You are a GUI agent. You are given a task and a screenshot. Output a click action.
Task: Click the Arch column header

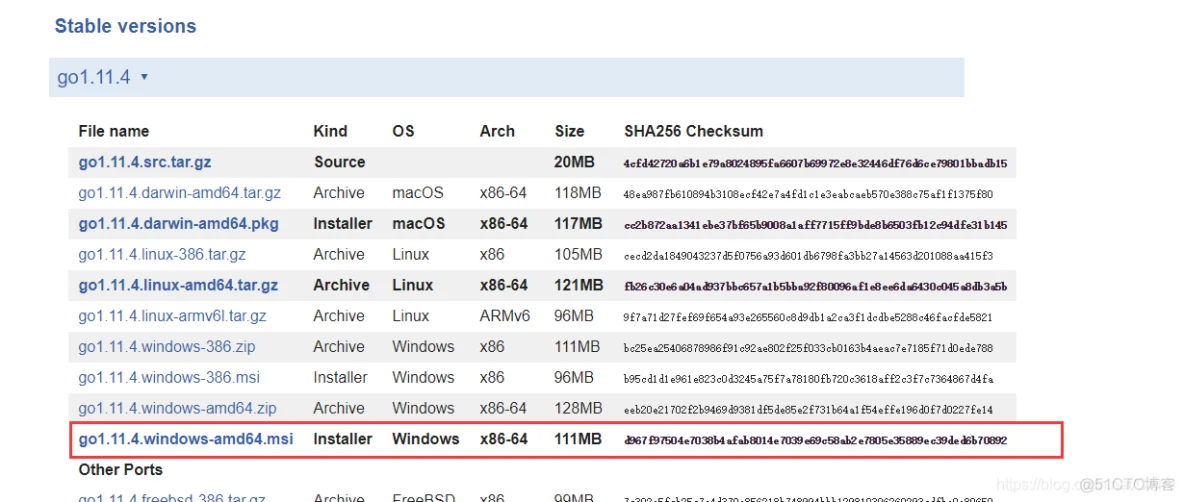tap(497, 131)
